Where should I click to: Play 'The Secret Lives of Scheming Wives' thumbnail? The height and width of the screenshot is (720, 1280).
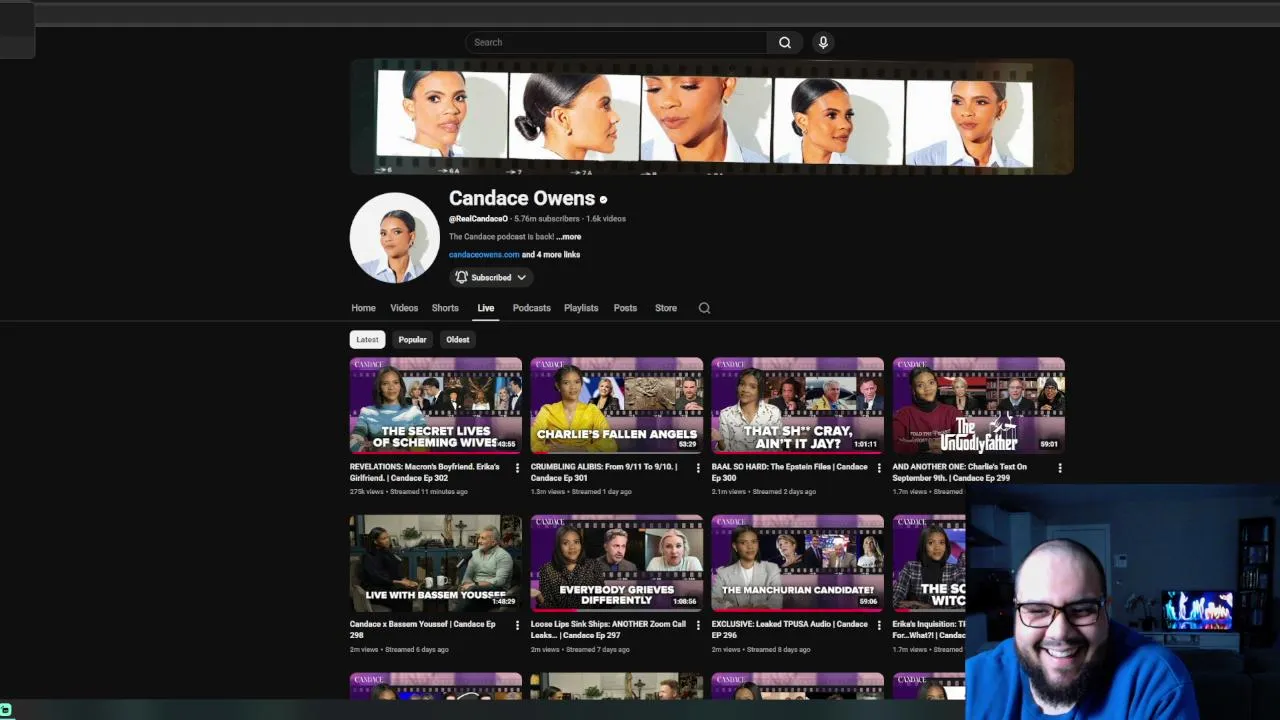coord(436,405)
